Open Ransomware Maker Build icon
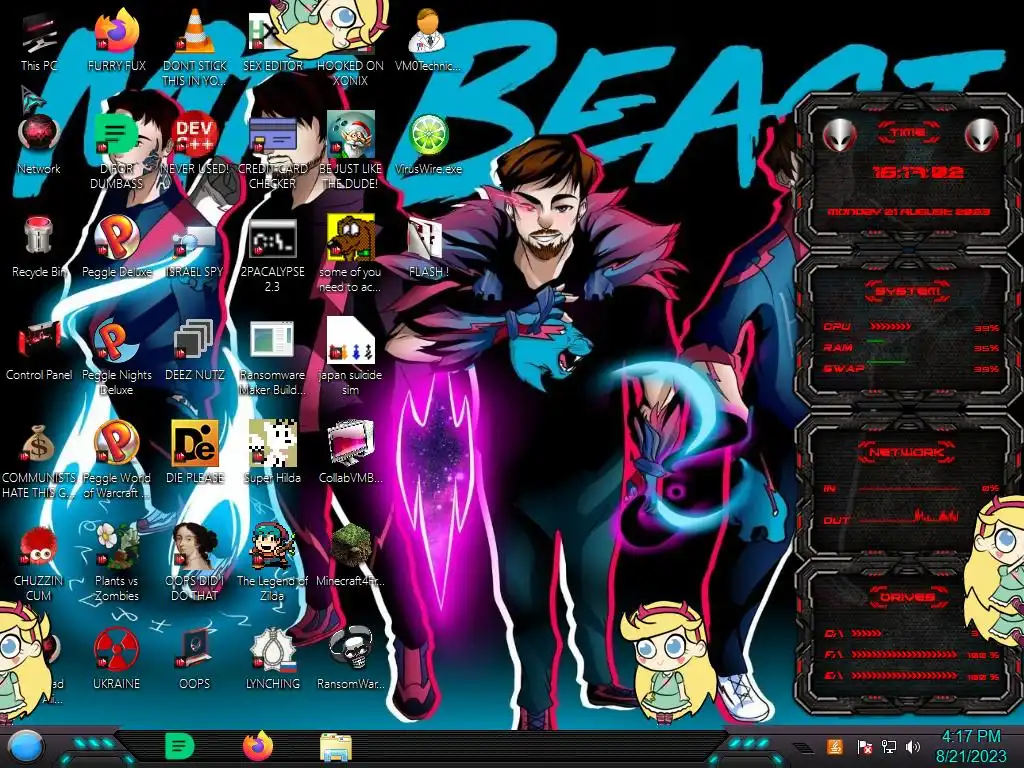 (x=272, y=357)
